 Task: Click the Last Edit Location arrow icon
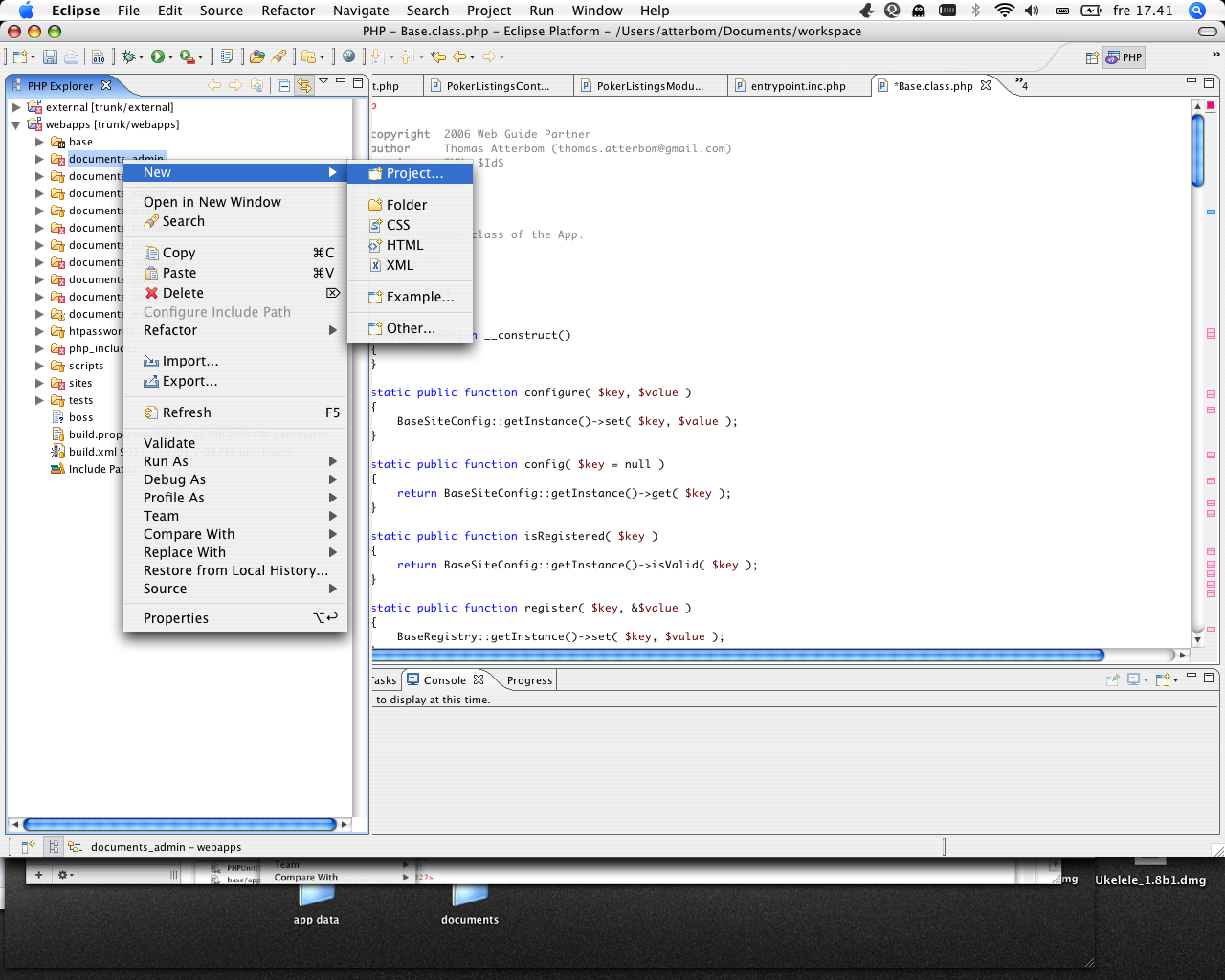coord(438,57)
